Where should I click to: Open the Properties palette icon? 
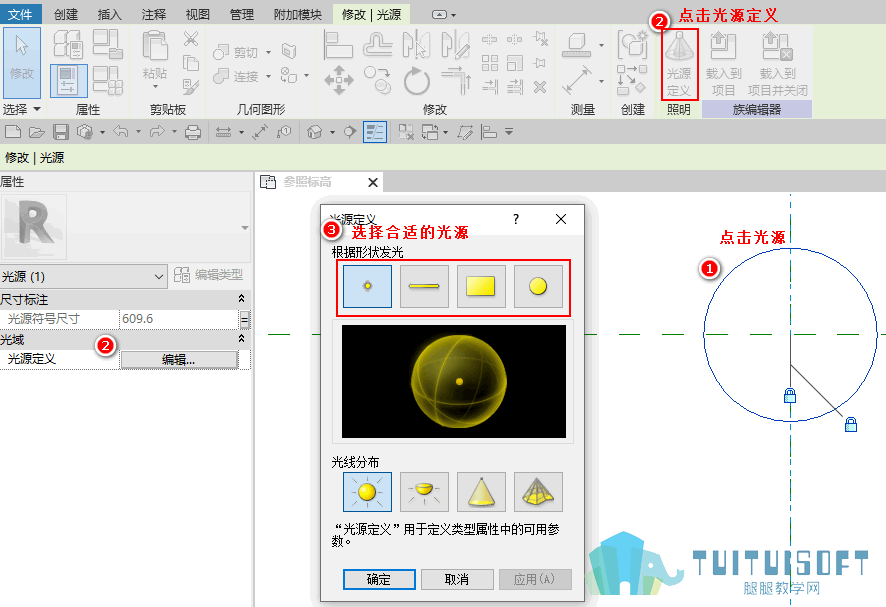pyautogui.click(x=68, y=80)
